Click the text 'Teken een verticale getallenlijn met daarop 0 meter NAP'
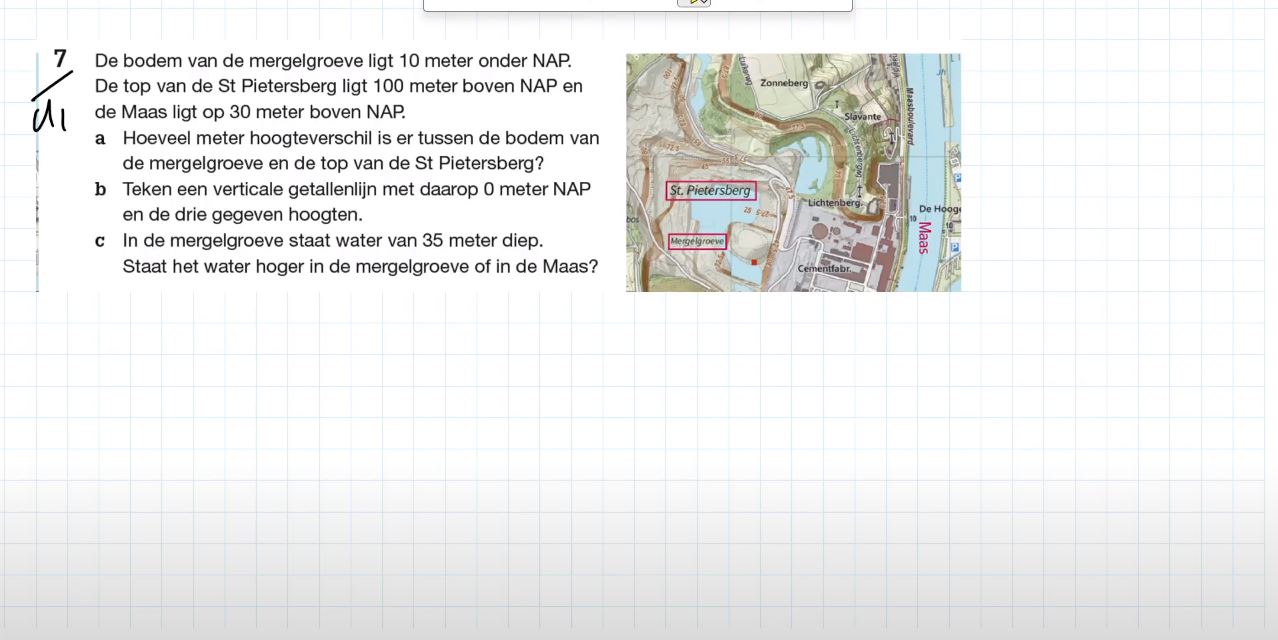This screenshot has width=1278, height=640. tap(357, 189)
